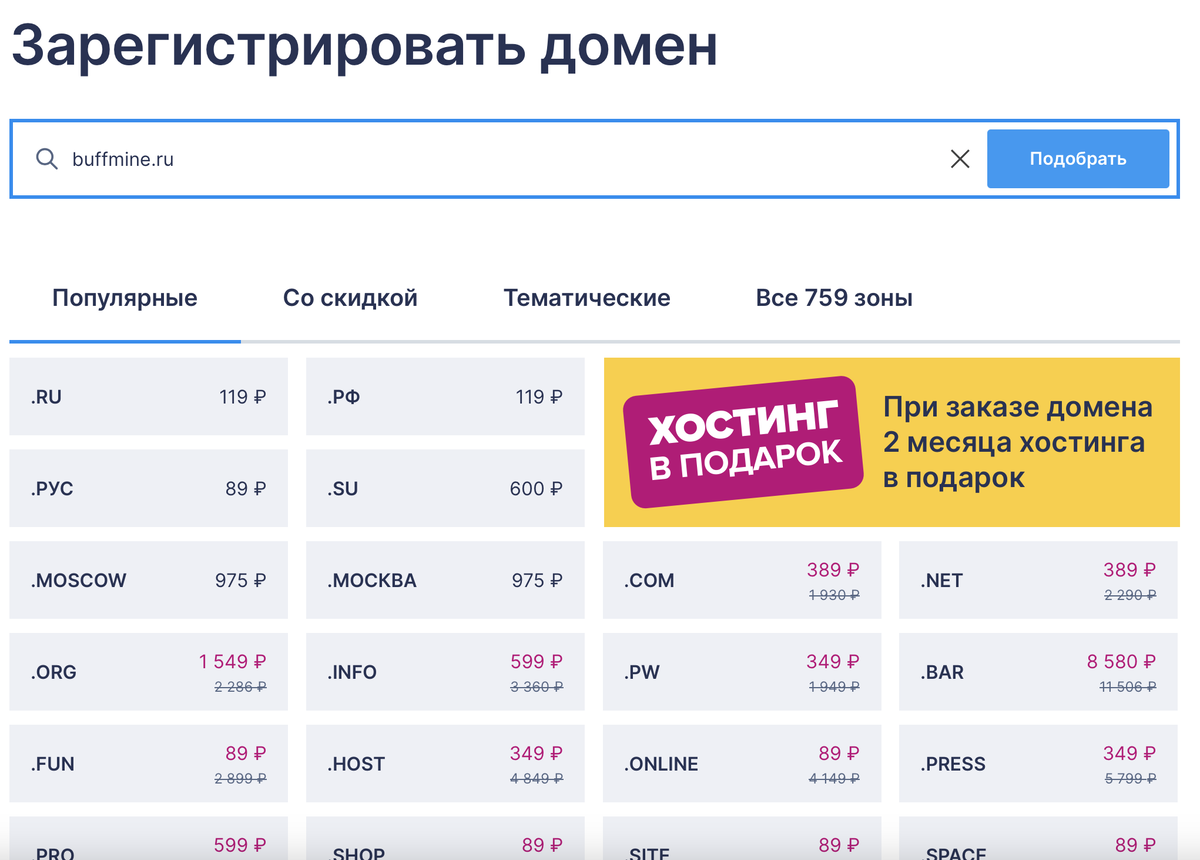Select the discounted .COM domain
Viewport: 1200px width, 860px height.
pyautogui.click(x=742, y=580)
